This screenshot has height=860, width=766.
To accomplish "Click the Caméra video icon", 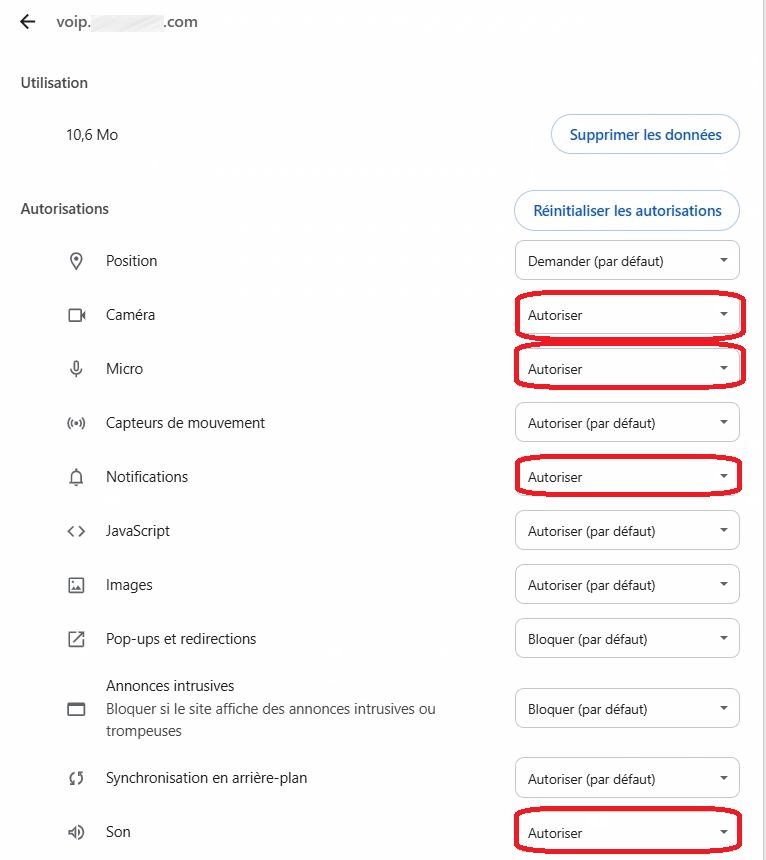I will pos(76,315).
